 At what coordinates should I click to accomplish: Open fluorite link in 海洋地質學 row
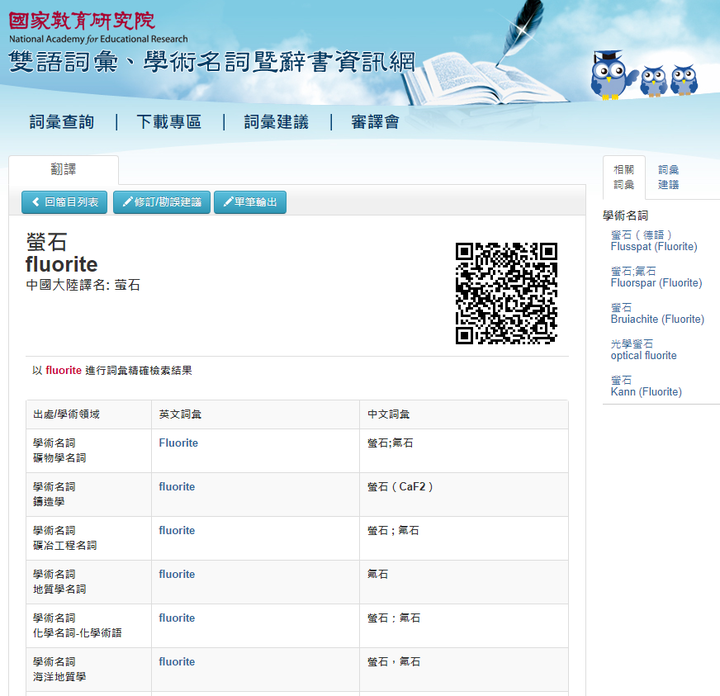(x=177, y=662)
